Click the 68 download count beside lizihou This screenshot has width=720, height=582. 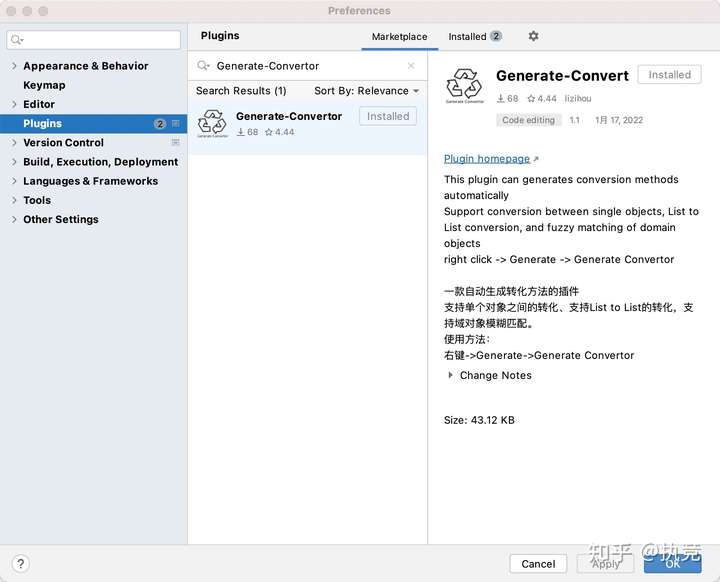click(x=508, y=98)
